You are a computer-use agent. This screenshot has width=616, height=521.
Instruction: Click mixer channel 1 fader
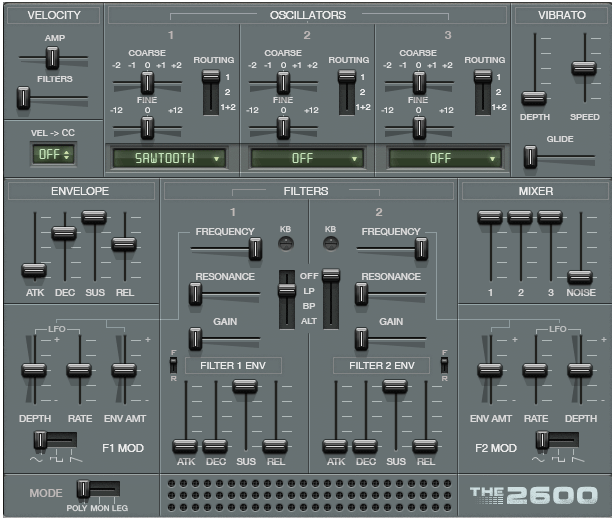coord(490,217)
